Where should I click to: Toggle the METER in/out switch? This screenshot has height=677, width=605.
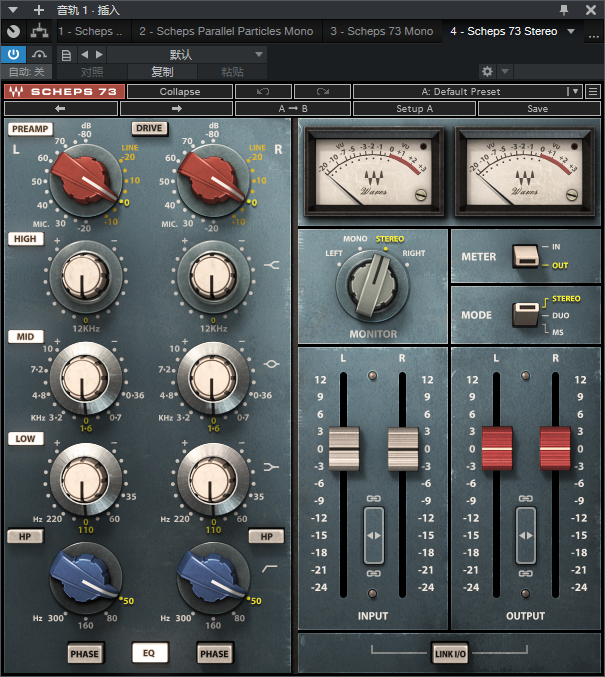(x=526, y=256)
